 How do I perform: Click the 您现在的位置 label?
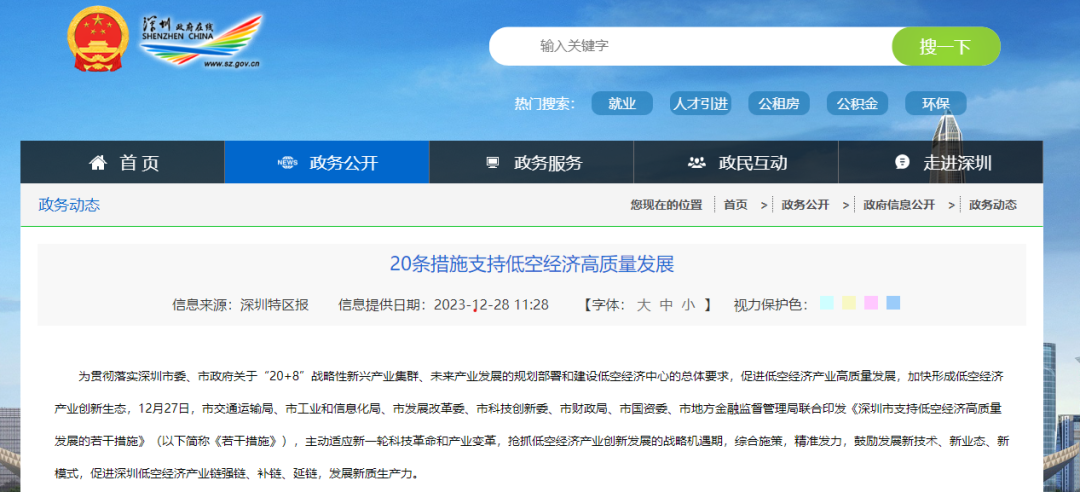666,205
